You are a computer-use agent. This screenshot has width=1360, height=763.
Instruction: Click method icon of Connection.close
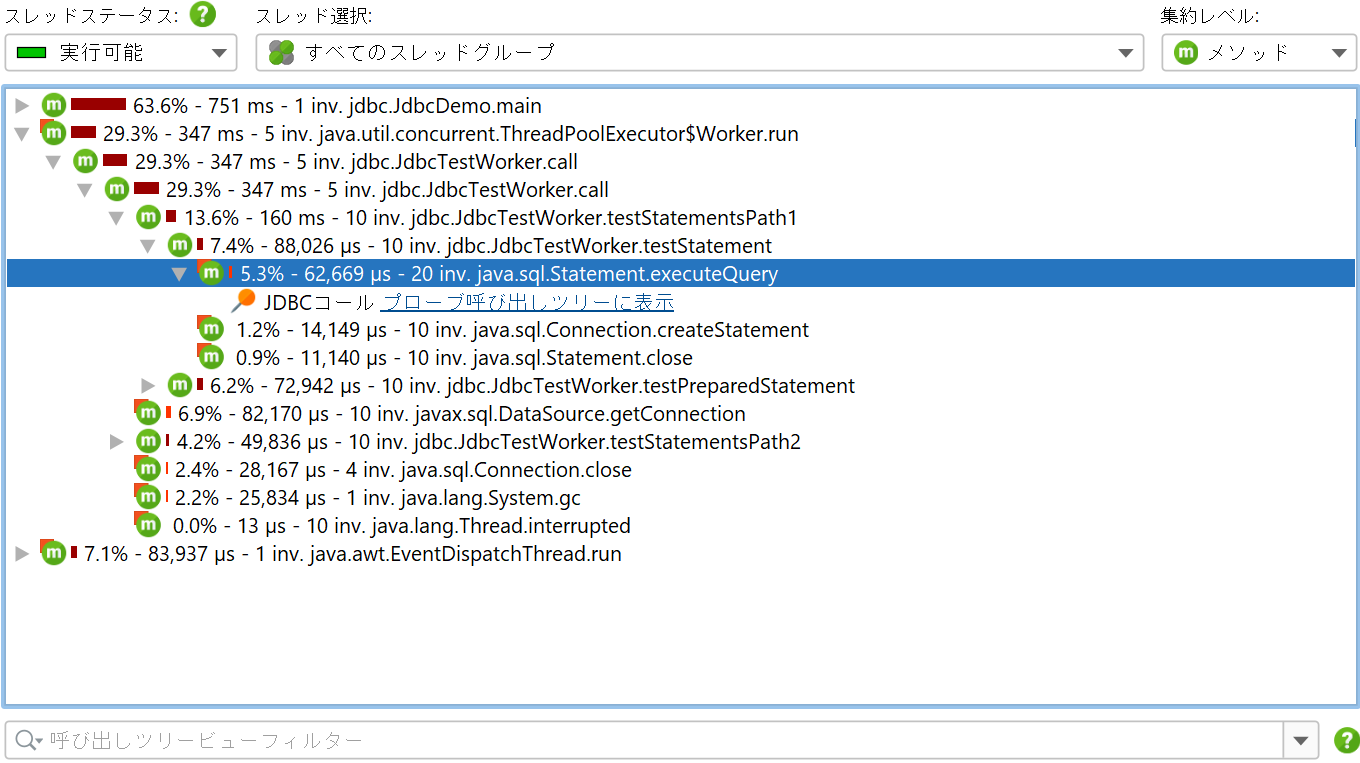[147, 469]
